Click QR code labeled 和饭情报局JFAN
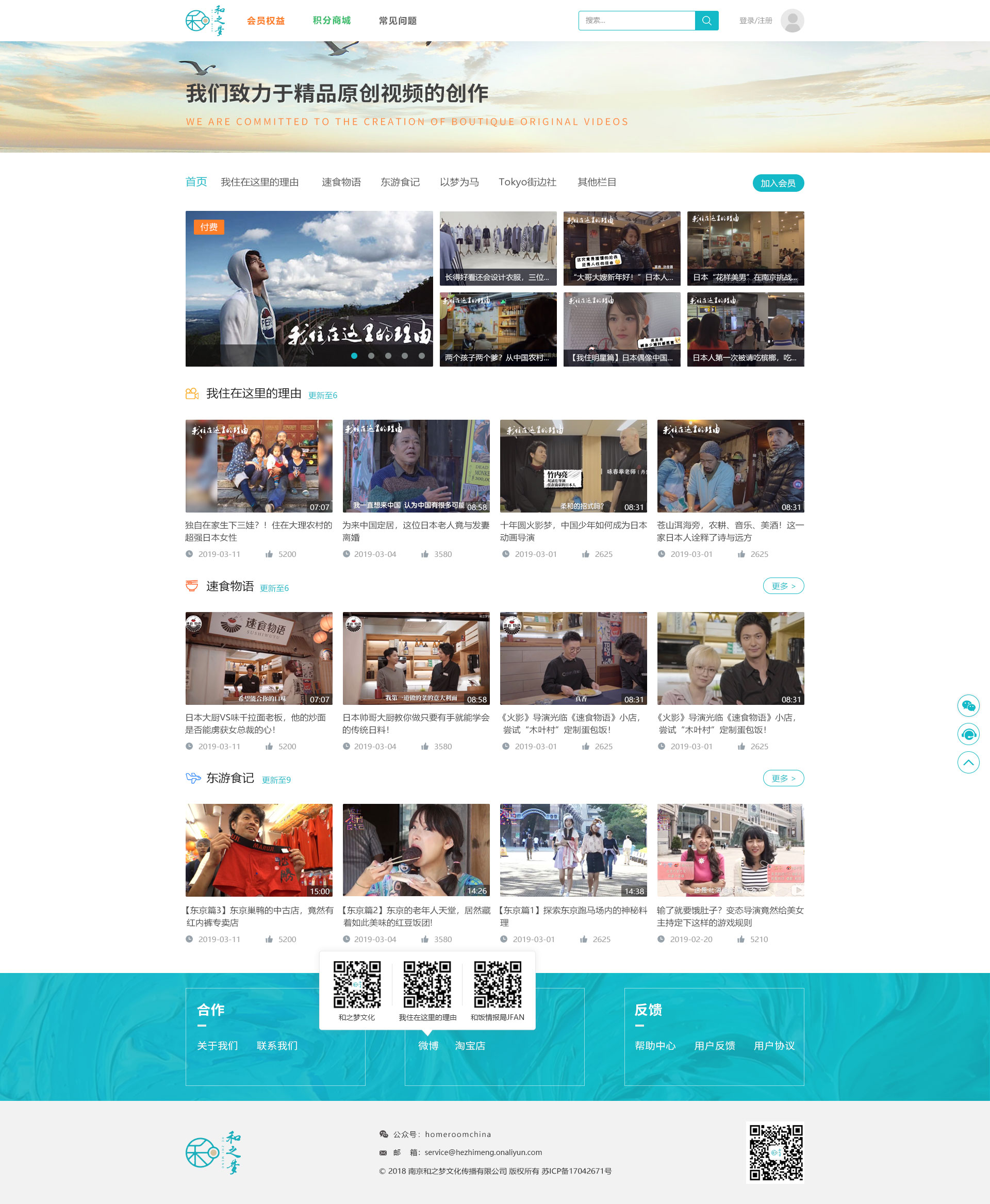This screenshot has width=990, height=1204. [497, 984]
